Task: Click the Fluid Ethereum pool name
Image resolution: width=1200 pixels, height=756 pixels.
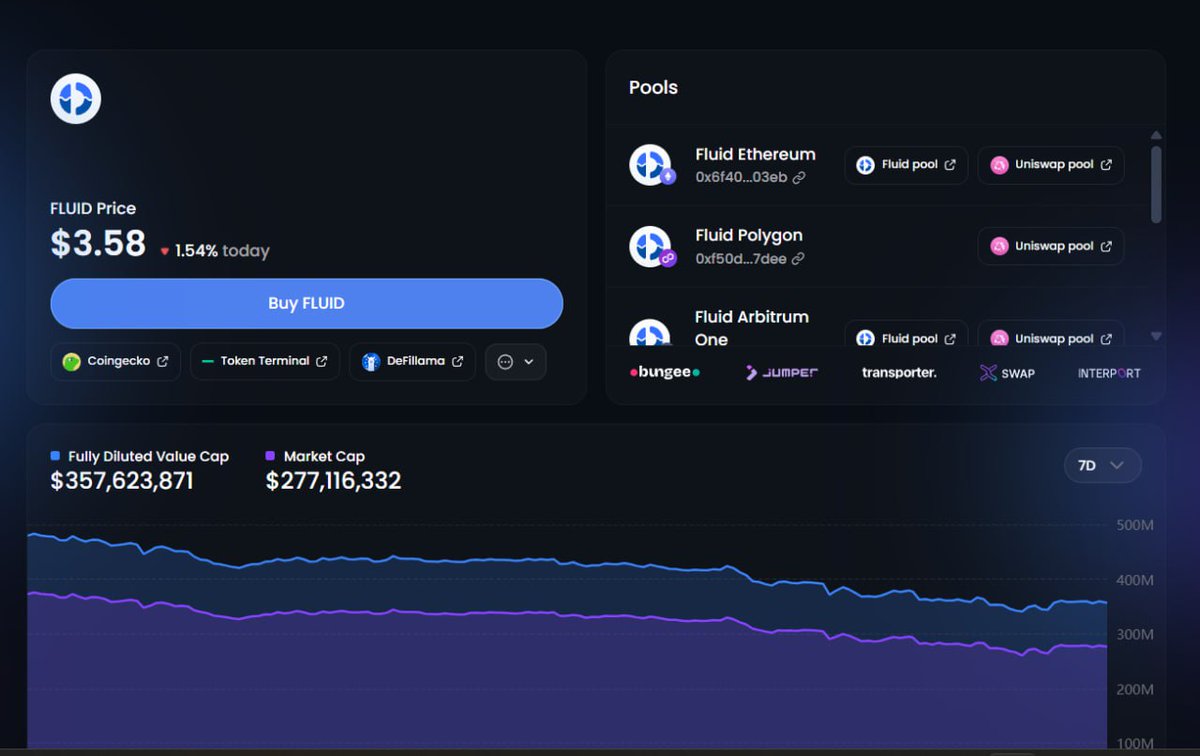Action: [x=755, y=154]
